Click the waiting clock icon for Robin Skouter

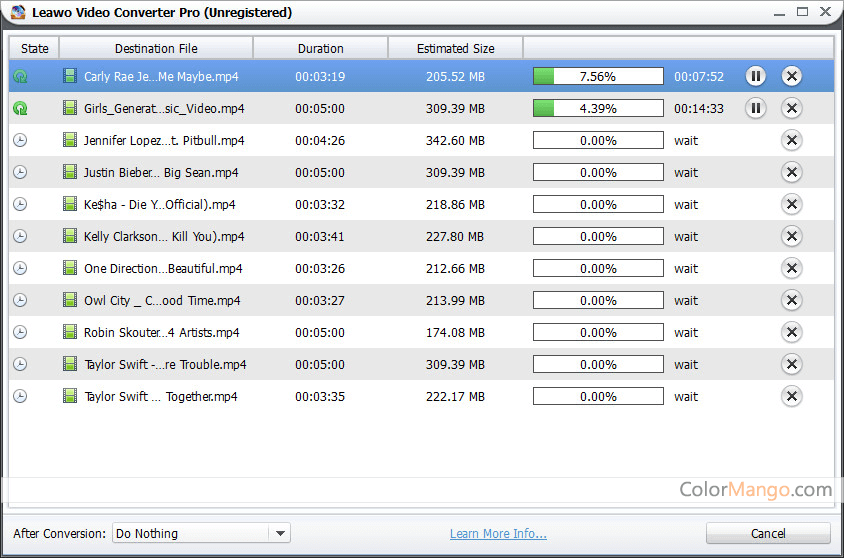tap(20, 333)
